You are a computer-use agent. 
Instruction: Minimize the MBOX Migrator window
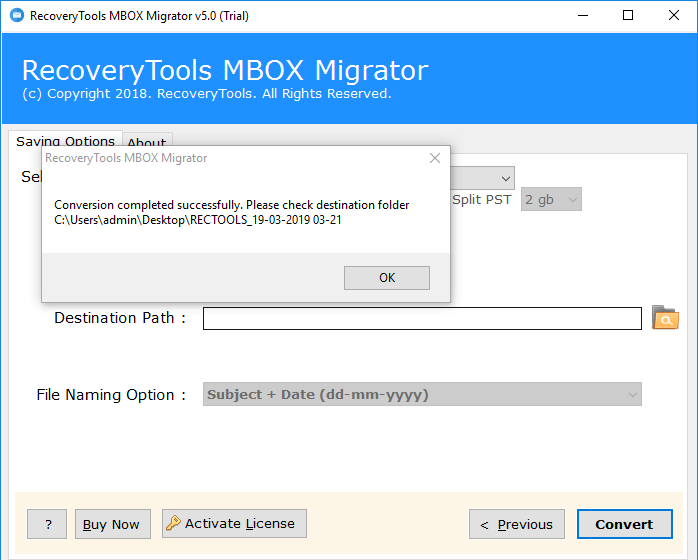coord(583,16)
